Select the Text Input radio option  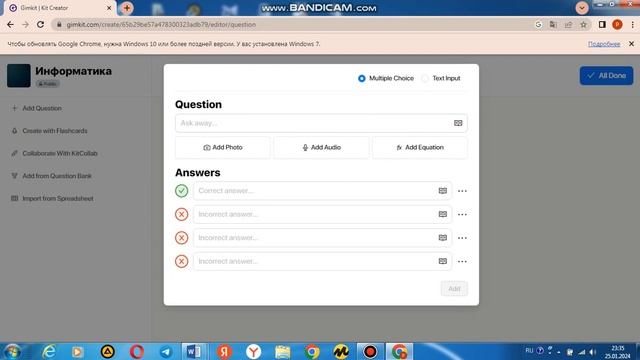[425, 78]
